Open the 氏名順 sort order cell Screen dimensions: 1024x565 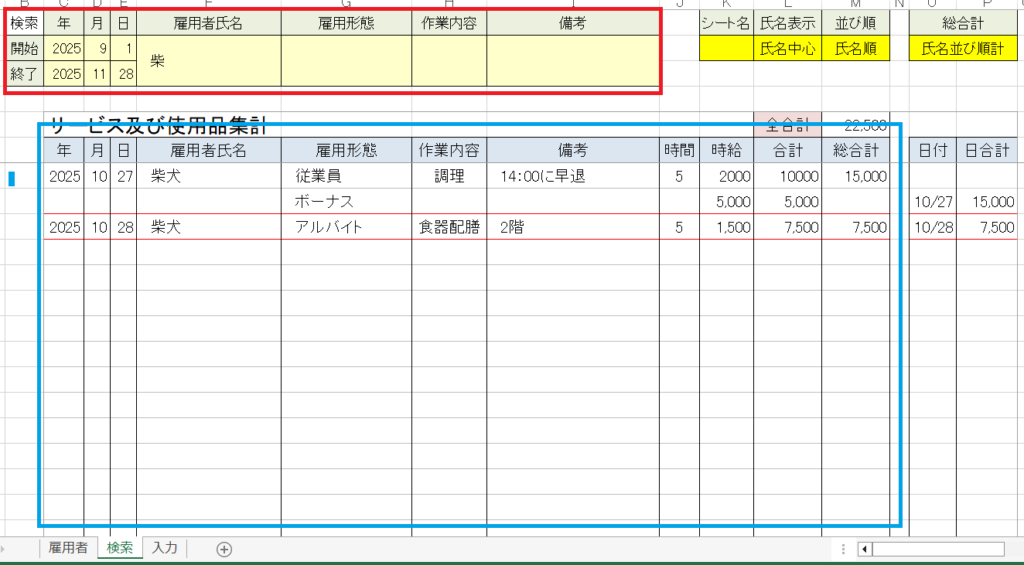(x=855, y=48)
